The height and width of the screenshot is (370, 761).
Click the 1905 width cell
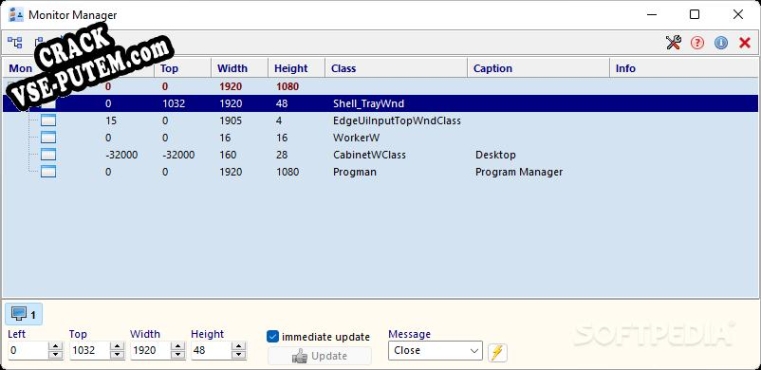231,120
